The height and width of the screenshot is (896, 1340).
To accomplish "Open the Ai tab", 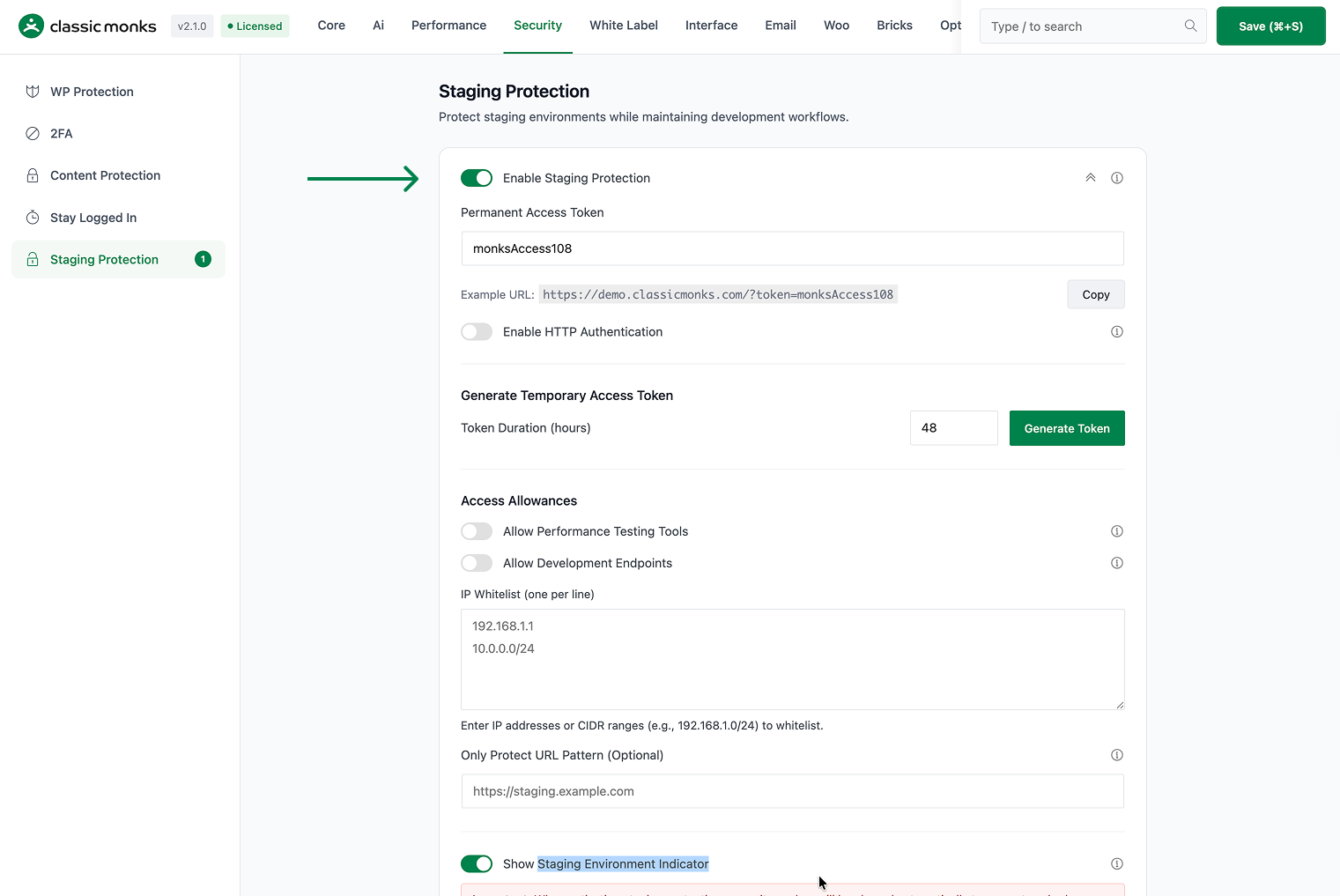I will pos(379,26).
